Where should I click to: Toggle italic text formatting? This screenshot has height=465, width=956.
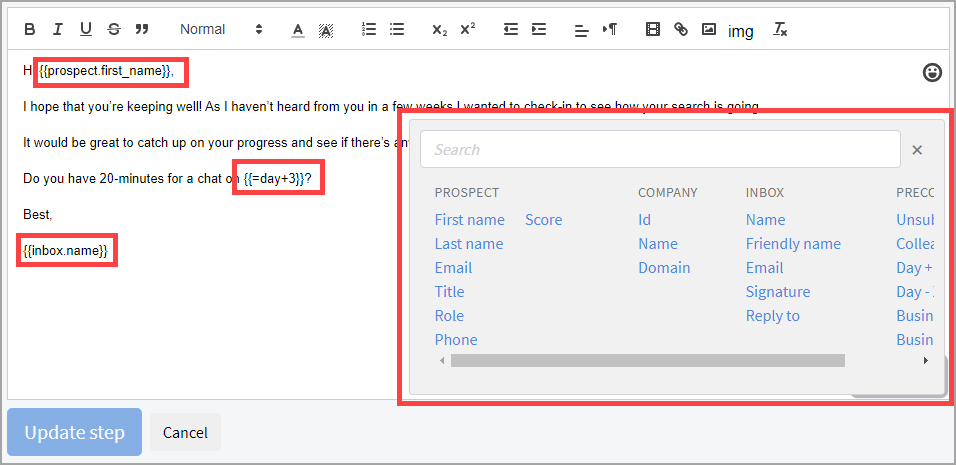pyautogui.click(x=57, y=29)
